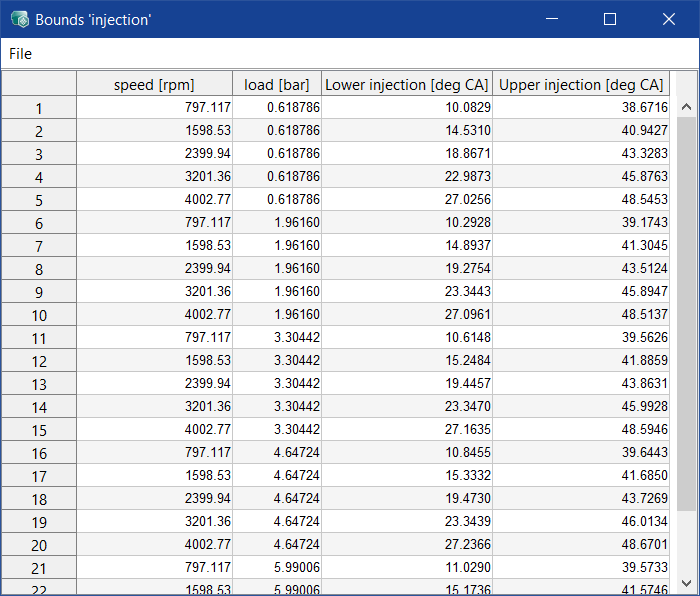The image size is (700, 596).
Task: Select the speed [rpm] column header
Action: coord(154,84)
